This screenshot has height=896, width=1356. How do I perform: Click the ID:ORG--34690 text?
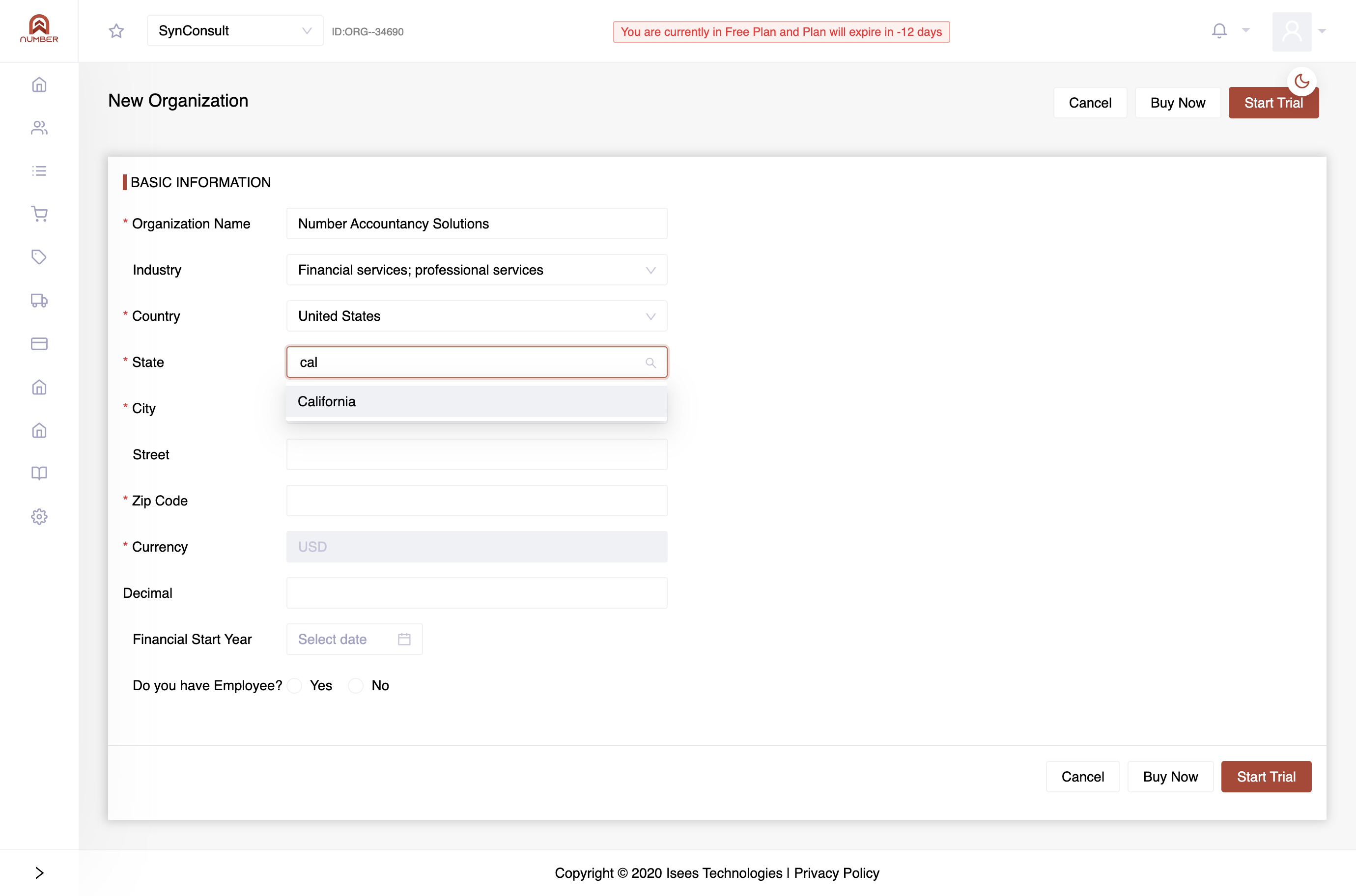coord(367,31)
